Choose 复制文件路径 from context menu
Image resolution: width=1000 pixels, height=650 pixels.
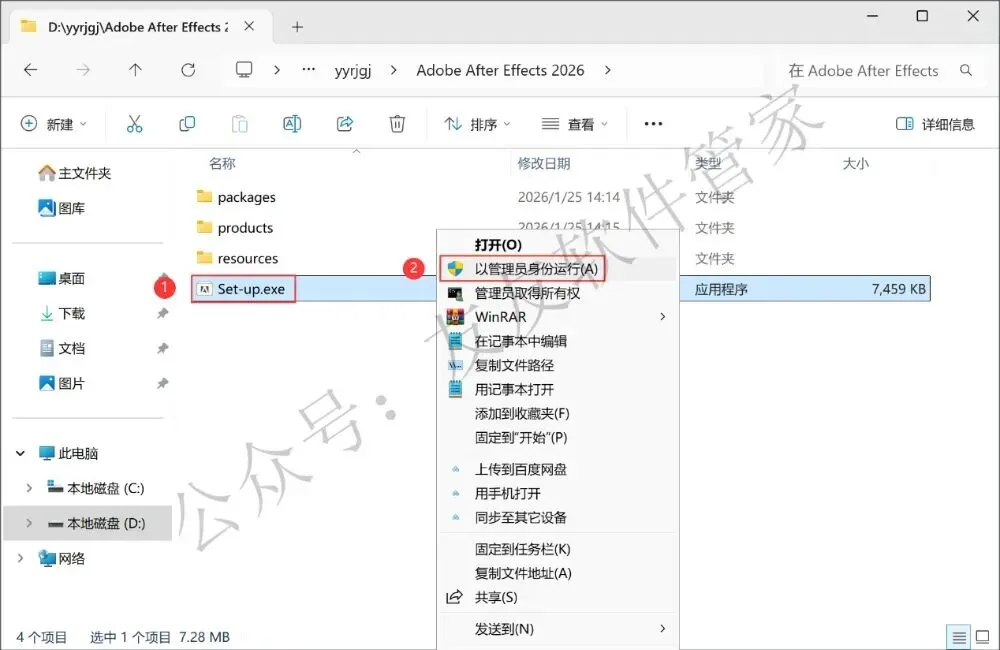pyautogui.click(x=557, y=365)
